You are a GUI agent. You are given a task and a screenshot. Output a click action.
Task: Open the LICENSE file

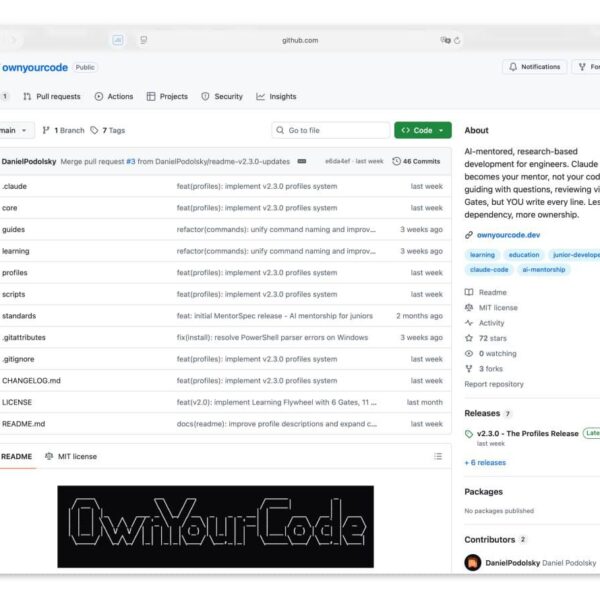coord(17,403)
